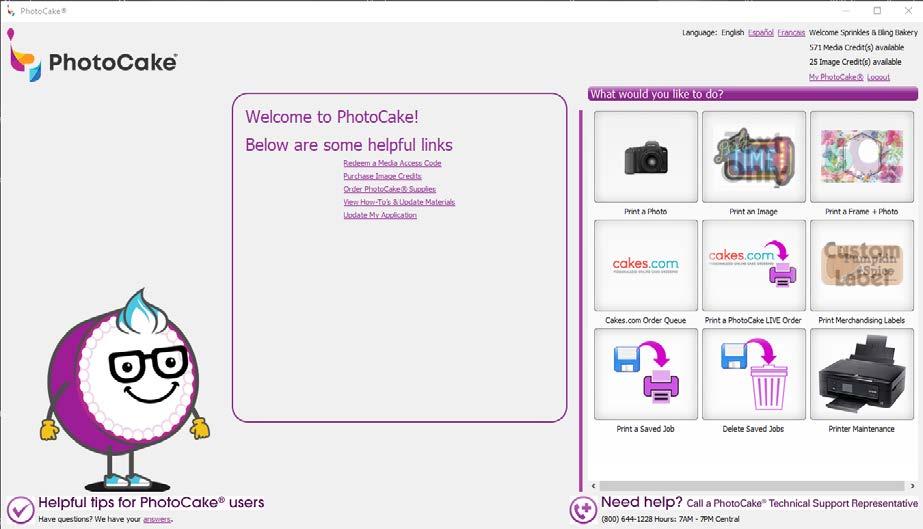Click the Delete Saved Jobs label
Image resolution: width=923 pixels, height=529 pixels.
tap(753, 429)
